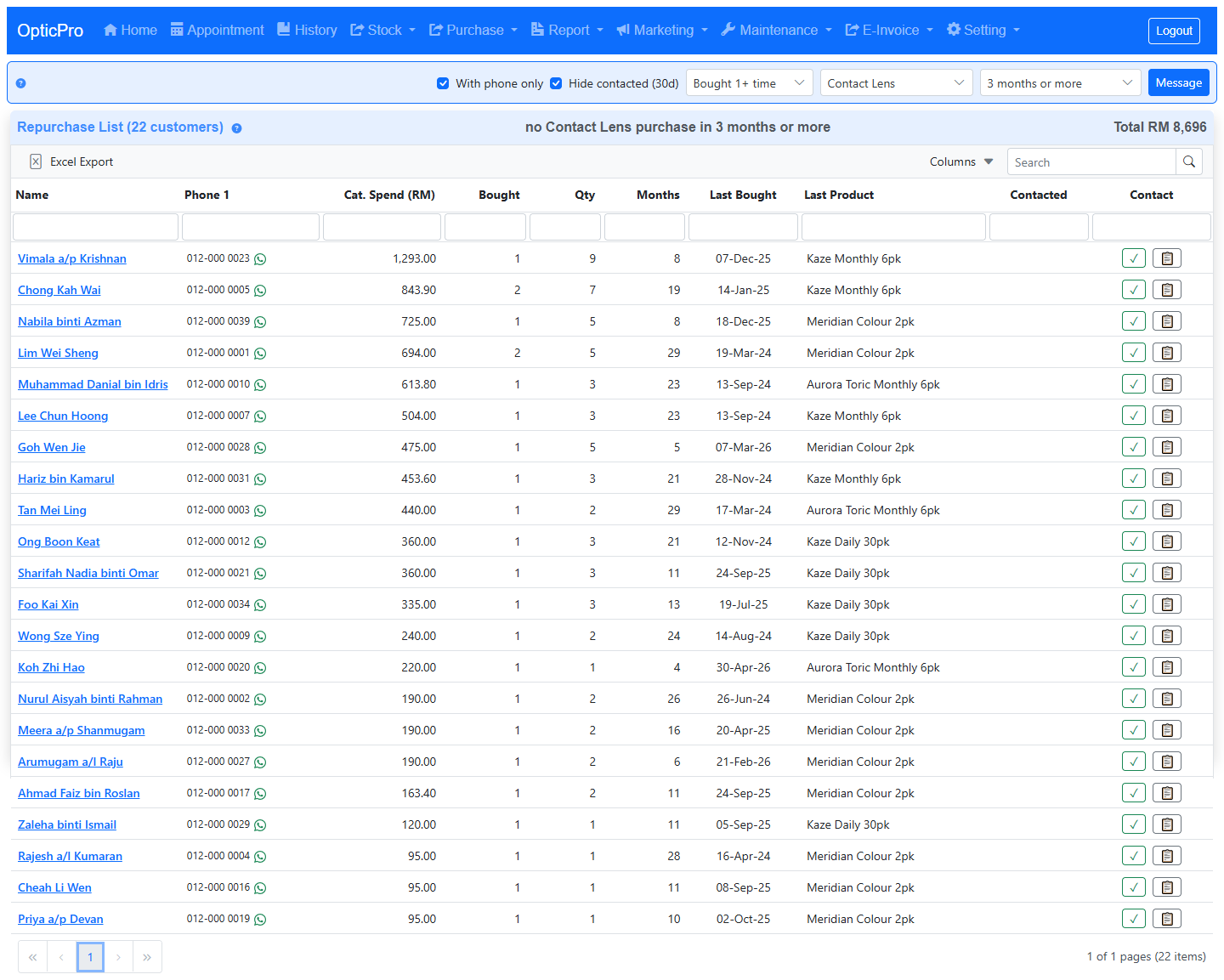1224x980 pixels.
Task: Open clipboard notes for Goh Wen Jie
Action: 1167,447
